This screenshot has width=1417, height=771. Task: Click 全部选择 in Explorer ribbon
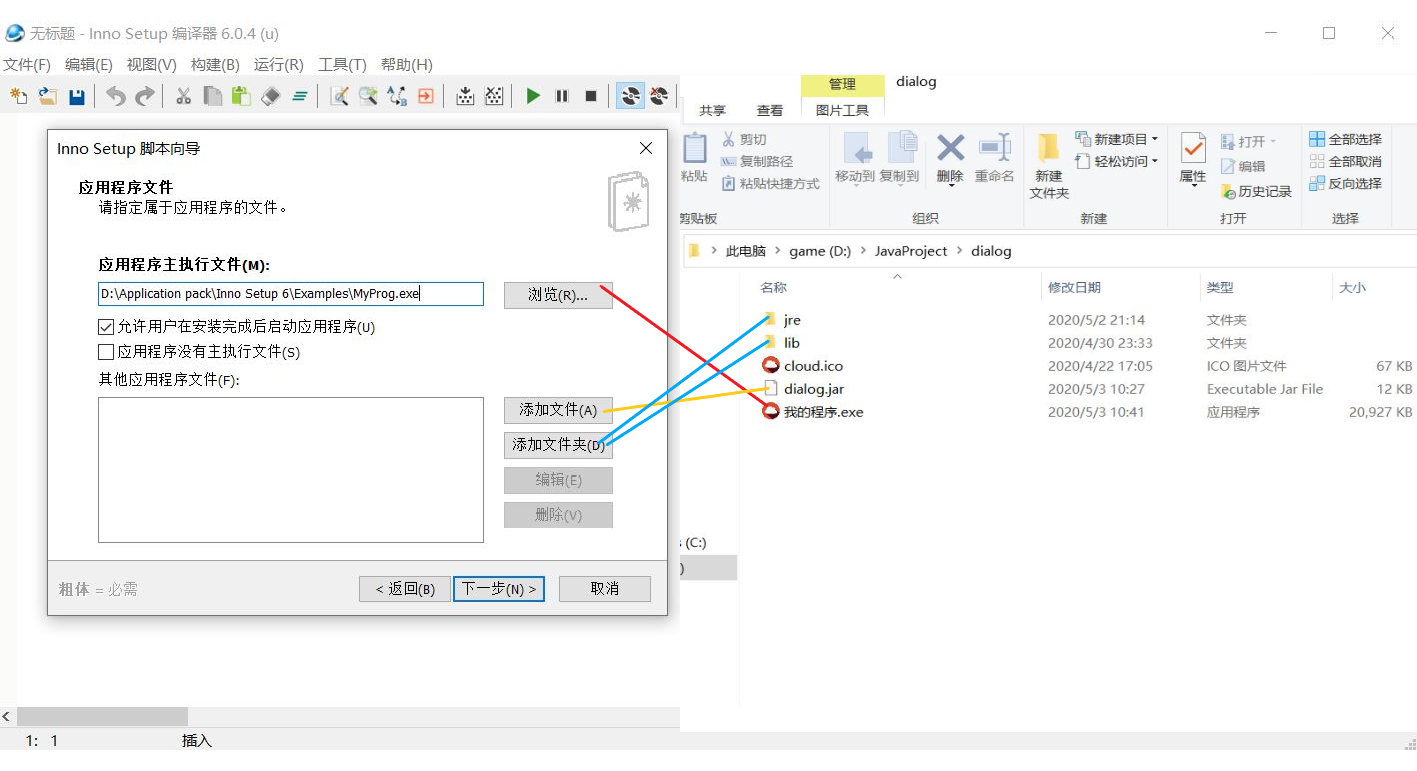(x=1346, y=139)
